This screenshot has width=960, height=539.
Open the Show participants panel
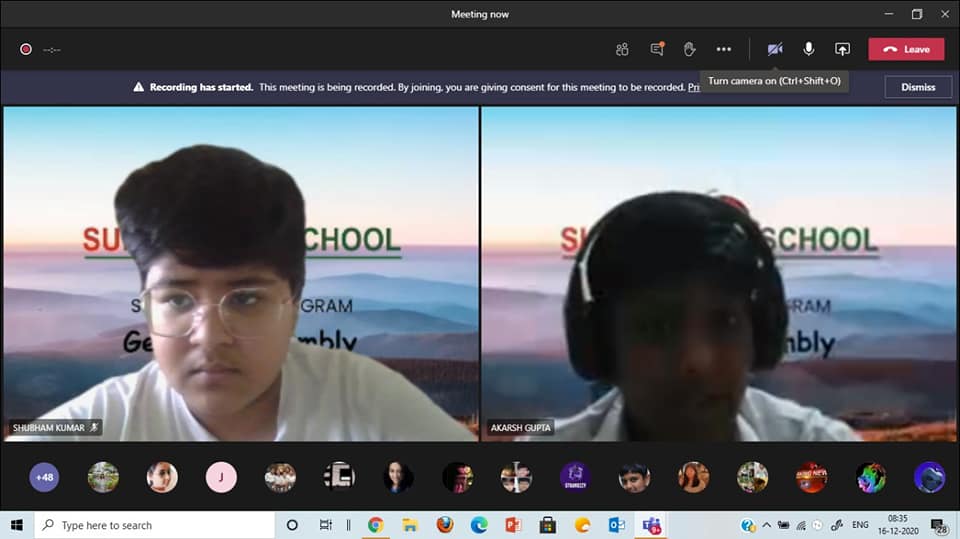click(x=622, y=50)
